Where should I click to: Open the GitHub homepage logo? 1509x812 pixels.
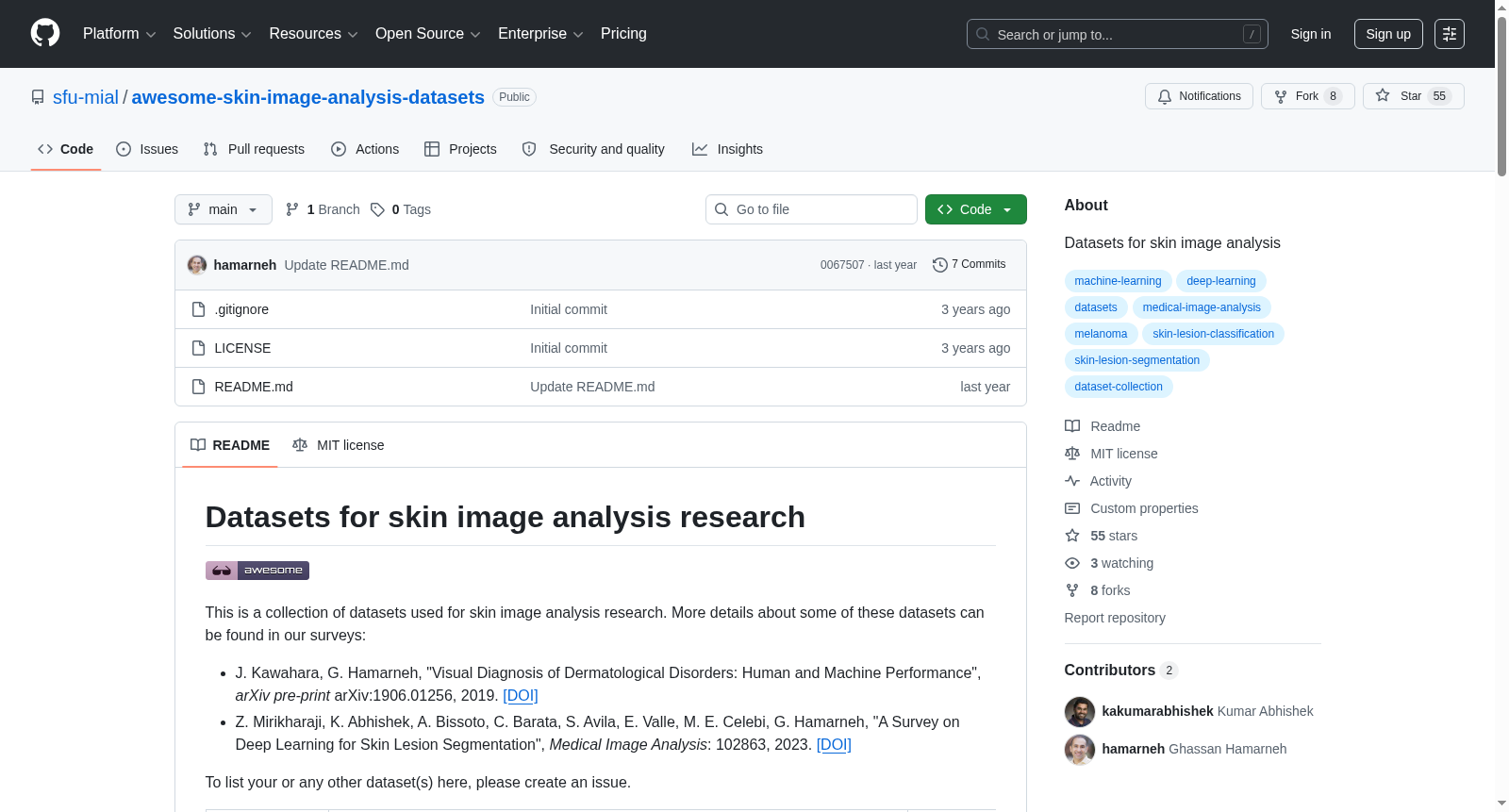45,33
